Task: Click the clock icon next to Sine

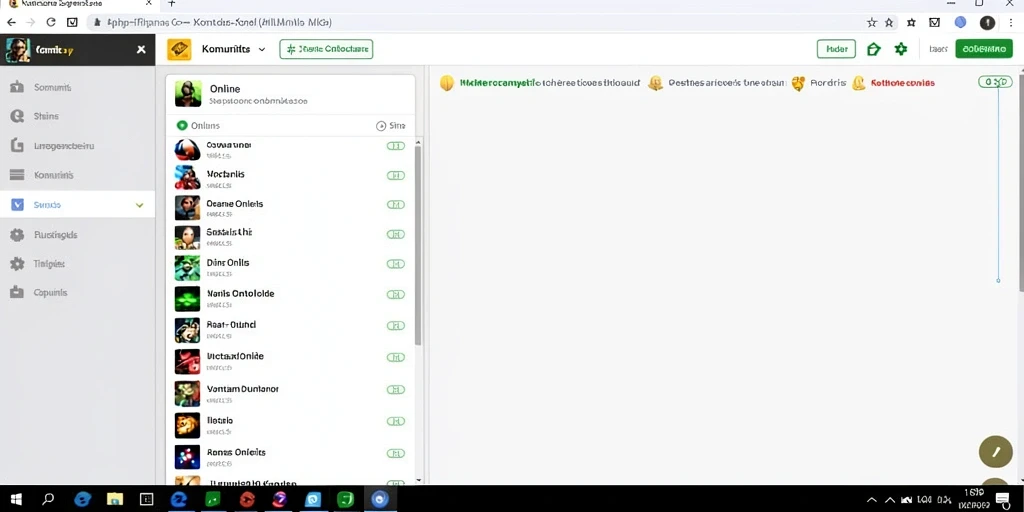Action: [x=381, y=126]
